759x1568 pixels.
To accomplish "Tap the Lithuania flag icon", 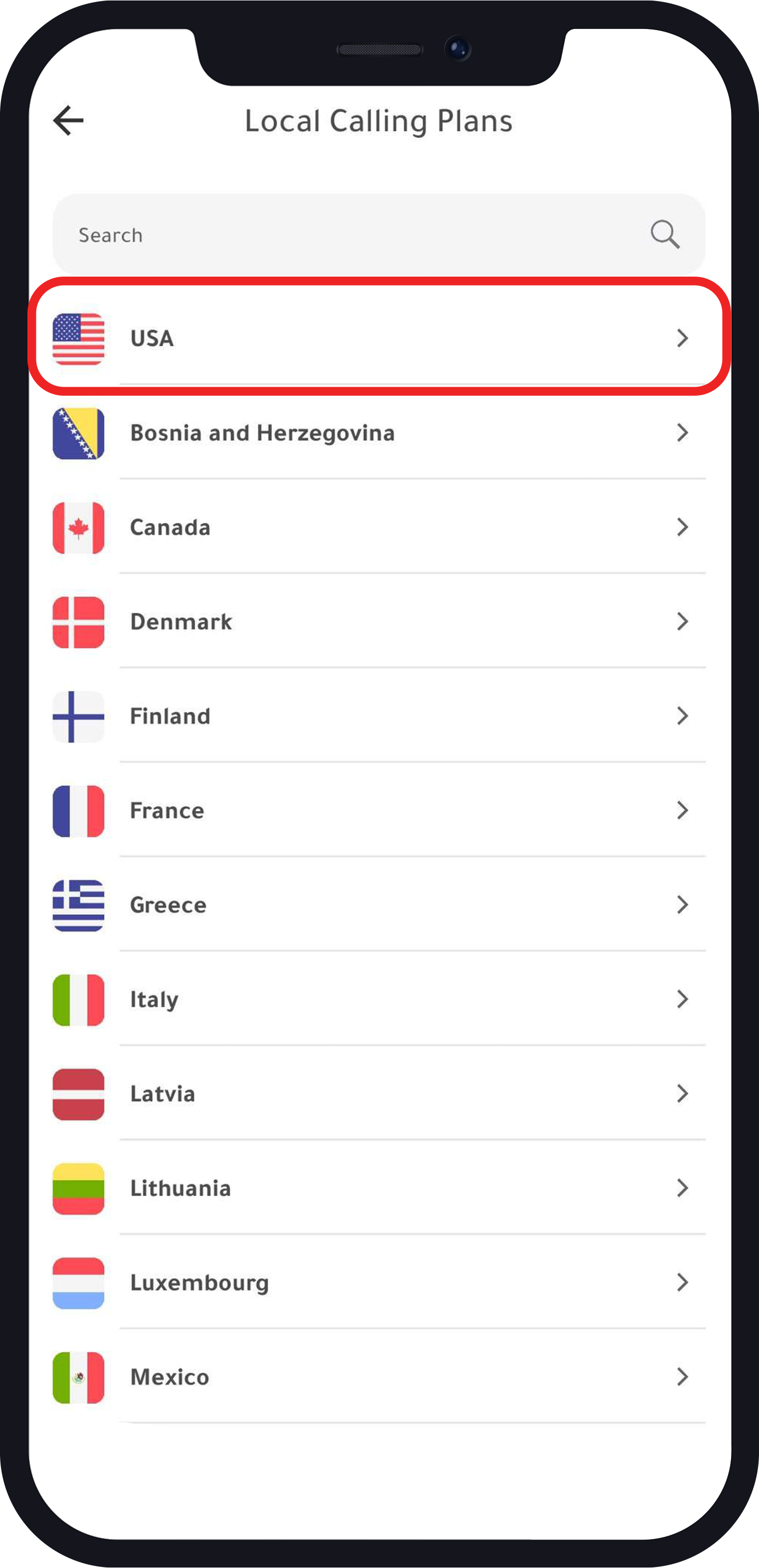I will [x=79, y=1188].
